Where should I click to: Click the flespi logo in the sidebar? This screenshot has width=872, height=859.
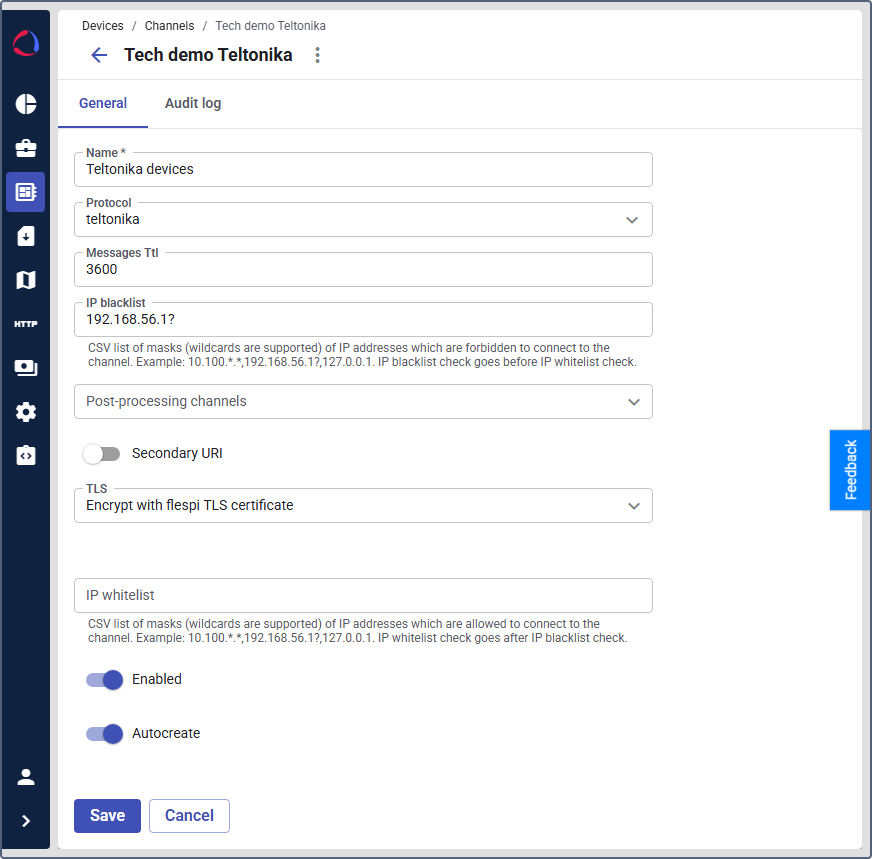(x=26, y=43)
